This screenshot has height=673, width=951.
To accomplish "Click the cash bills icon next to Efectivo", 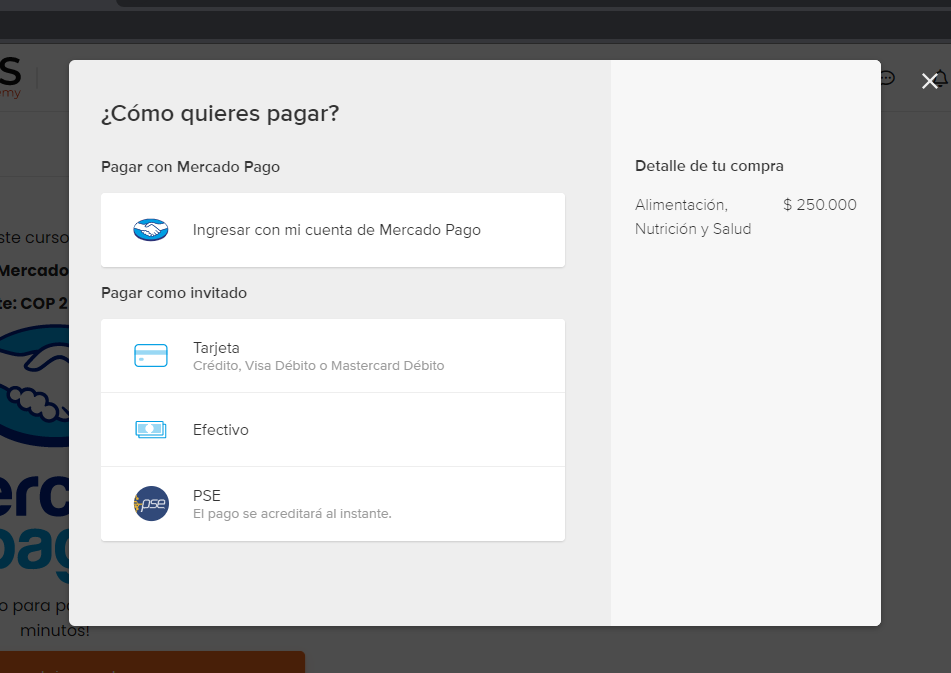I will 150,430.
